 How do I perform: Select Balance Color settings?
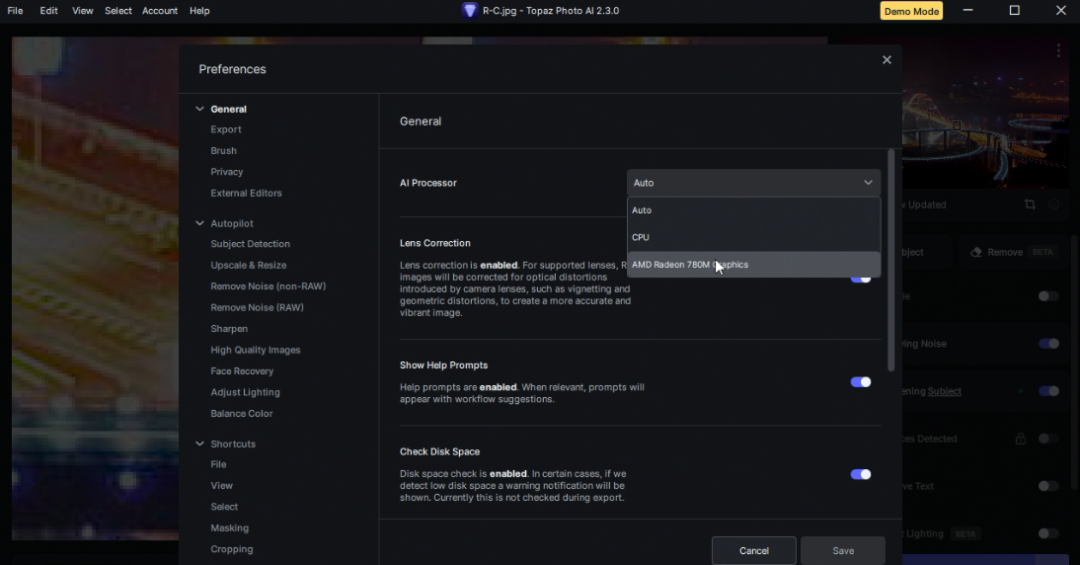click(x=242, y=414)
